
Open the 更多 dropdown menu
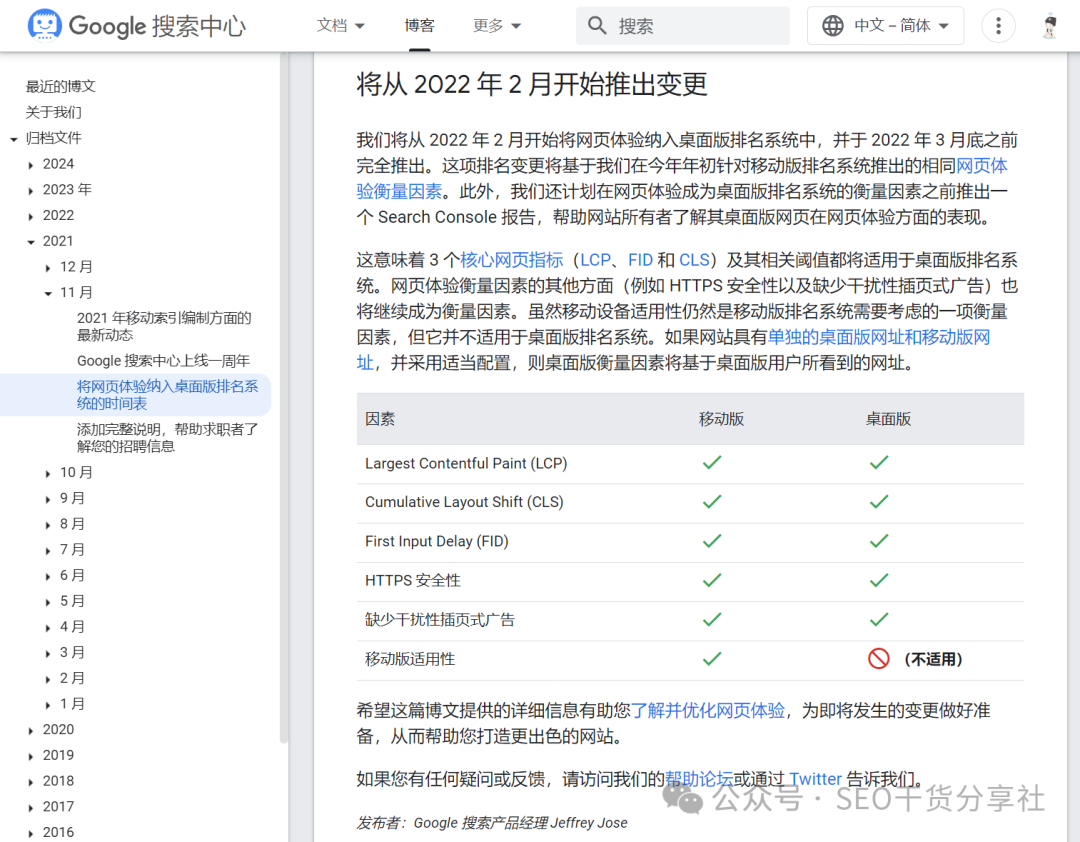pos(497,25)
